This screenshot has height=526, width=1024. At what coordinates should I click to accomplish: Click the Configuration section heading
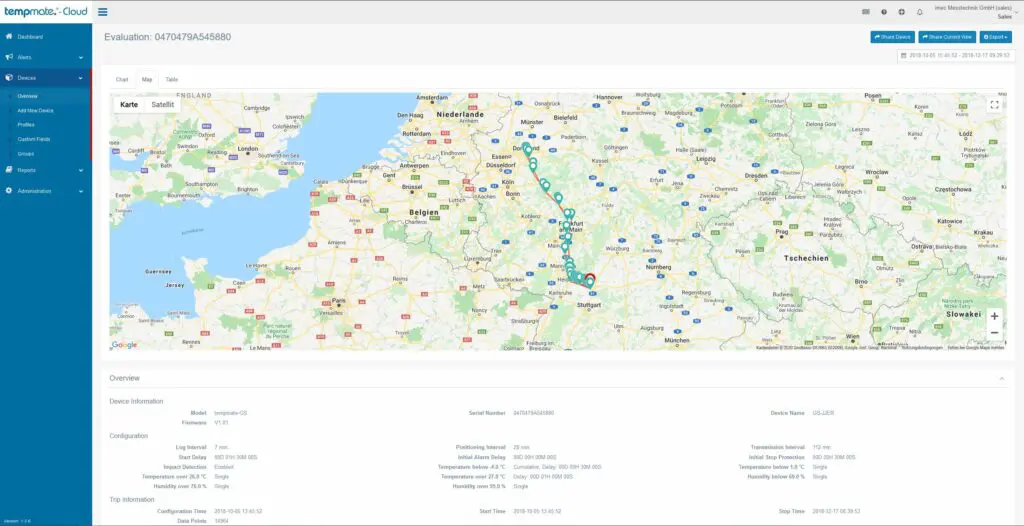click(129, 436)
